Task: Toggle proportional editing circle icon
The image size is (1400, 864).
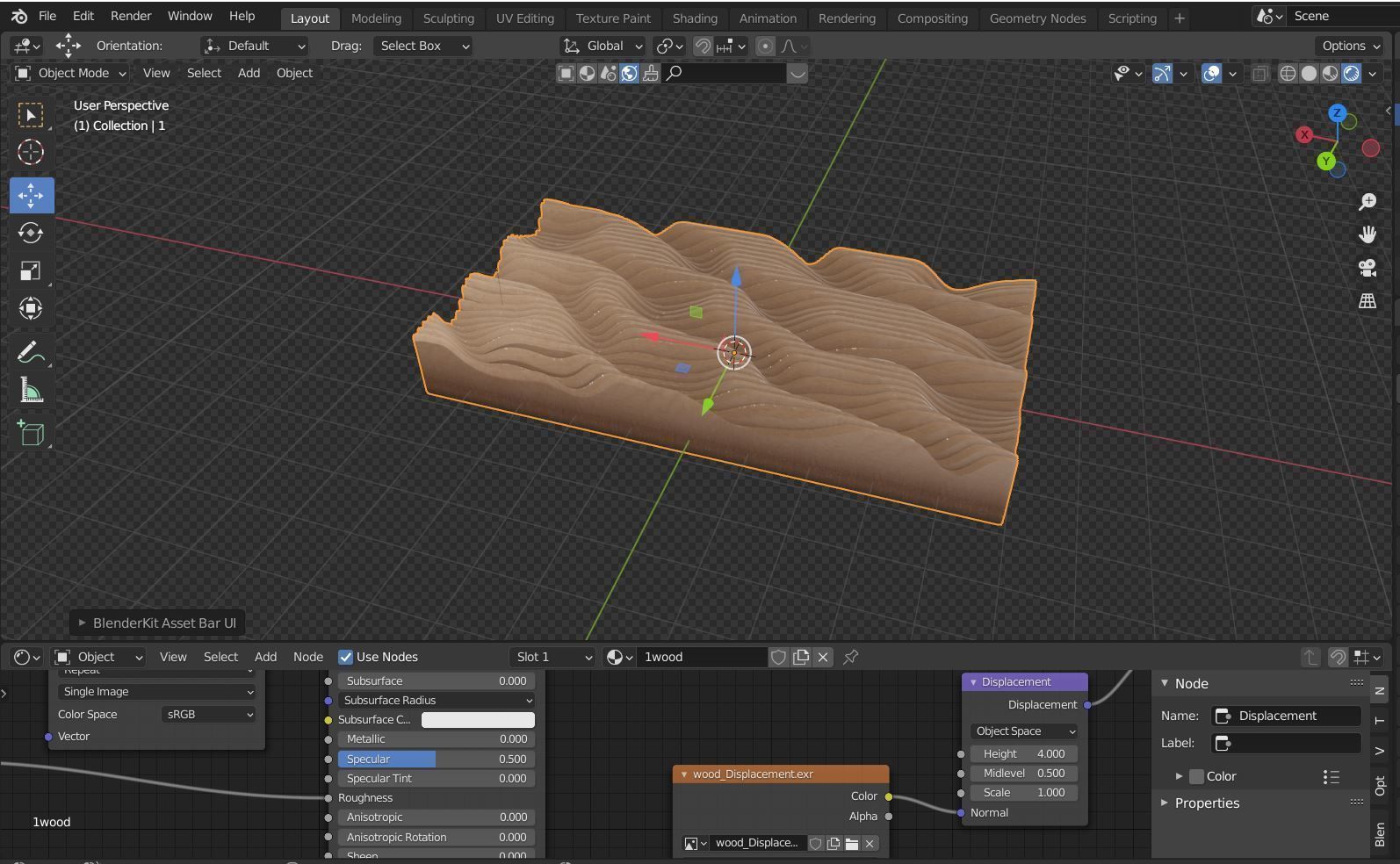Action: (x=765, y=46)
